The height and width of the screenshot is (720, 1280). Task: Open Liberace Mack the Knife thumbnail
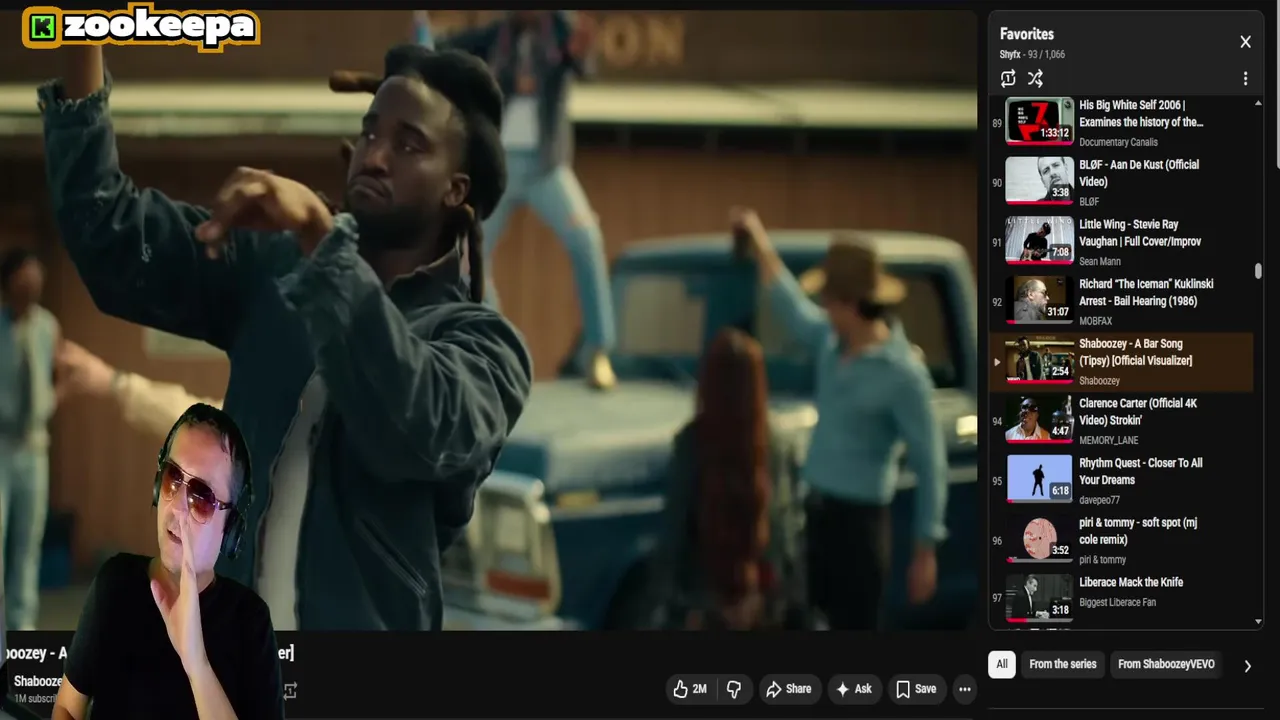(x=1039, y=598)
